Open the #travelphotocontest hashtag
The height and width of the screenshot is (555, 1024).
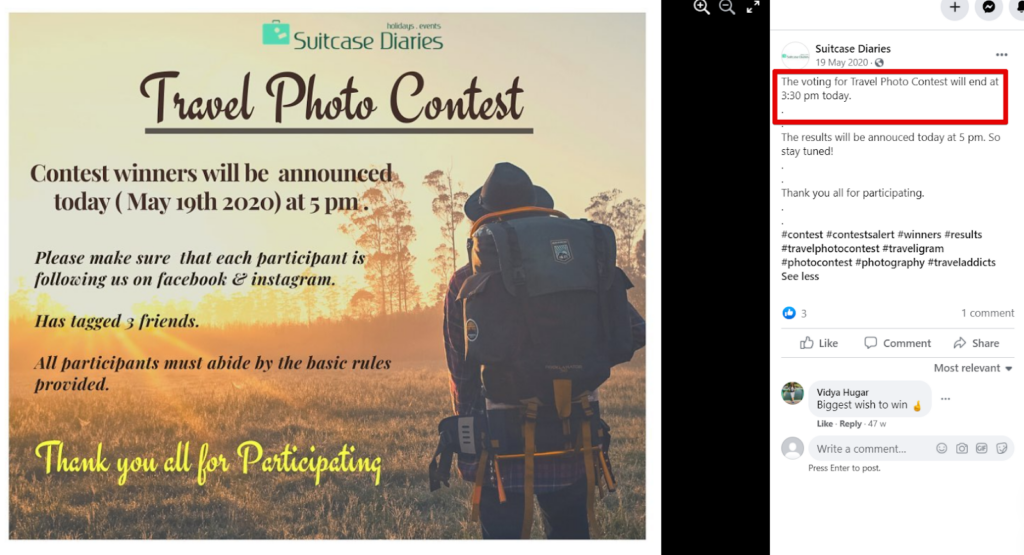click(830, 248)
